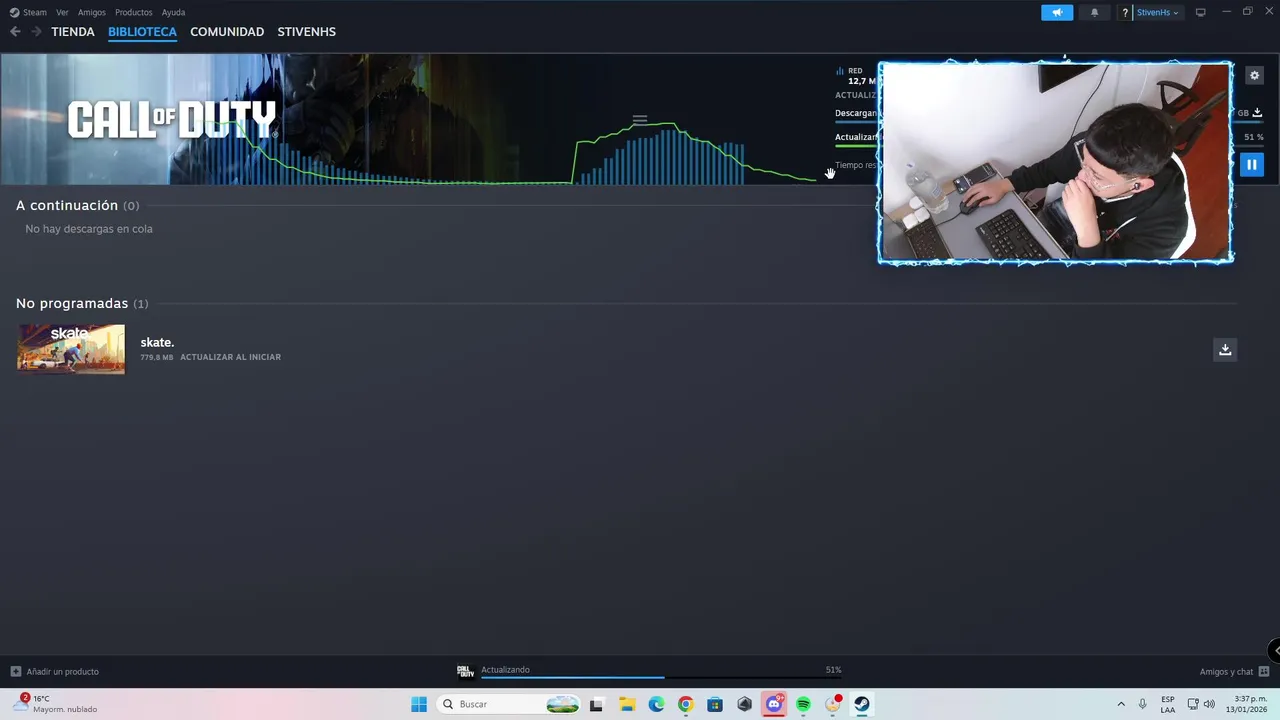Click the graph handle lines icon
1280x720 pixels.
tap(640, 119)
